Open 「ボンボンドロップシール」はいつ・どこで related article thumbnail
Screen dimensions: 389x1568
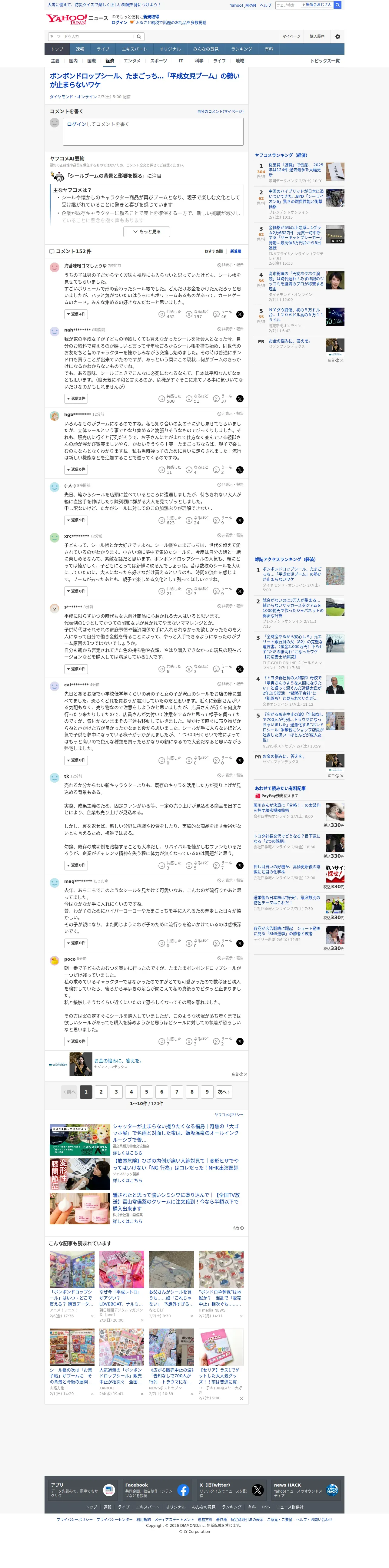(x=72, y=1269)
